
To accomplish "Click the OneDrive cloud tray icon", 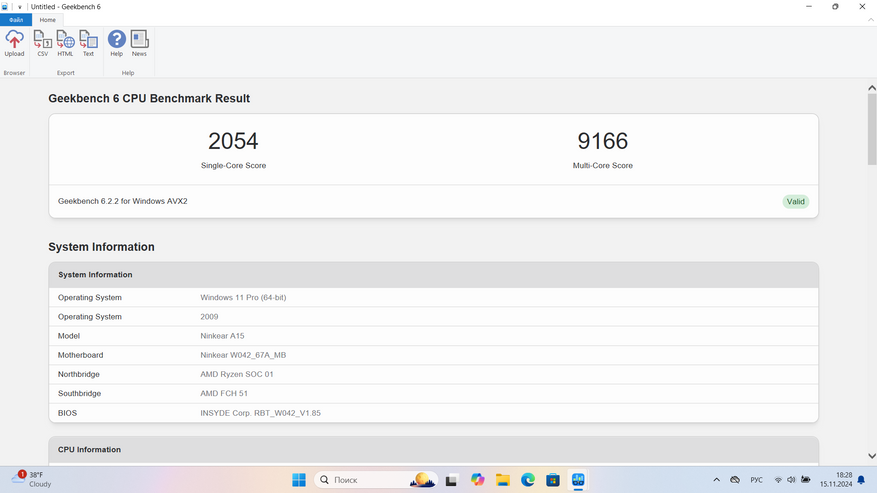I will pyautogui.click(x=735, y=480).
